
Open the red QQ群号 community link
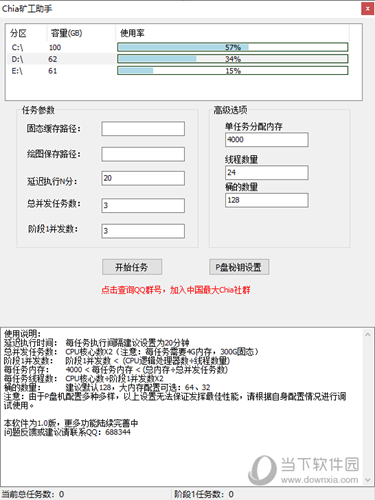176,290
